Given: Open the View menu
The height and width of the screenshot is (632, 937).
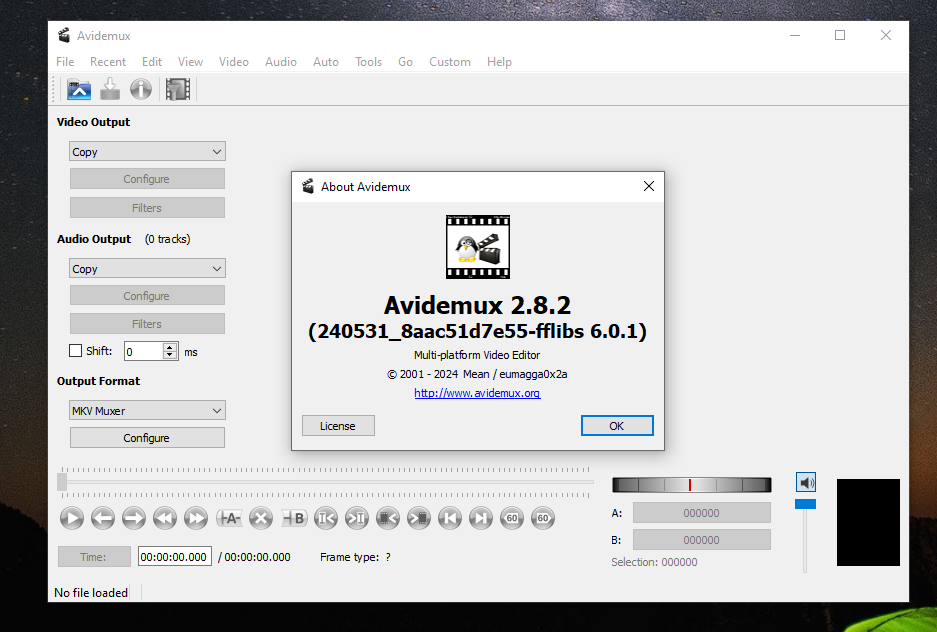Looking at the screenshot, I should pyautogui.click(x=190, y=62).
